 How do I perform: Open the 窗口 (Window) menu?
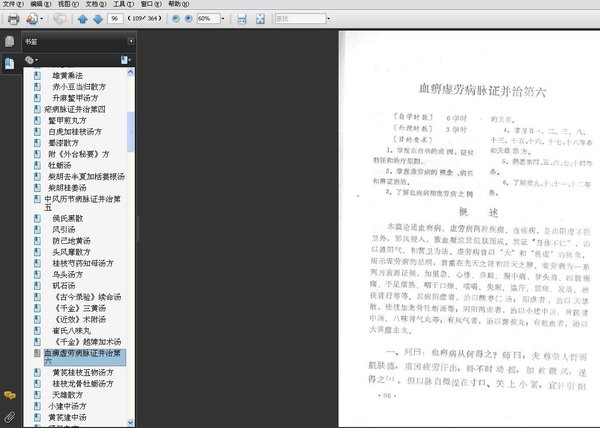point(151,4)
